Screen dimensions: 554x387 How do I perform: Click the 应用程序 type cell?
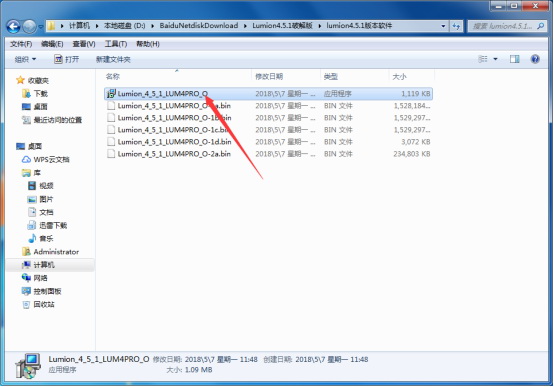[x=337, y=94]
